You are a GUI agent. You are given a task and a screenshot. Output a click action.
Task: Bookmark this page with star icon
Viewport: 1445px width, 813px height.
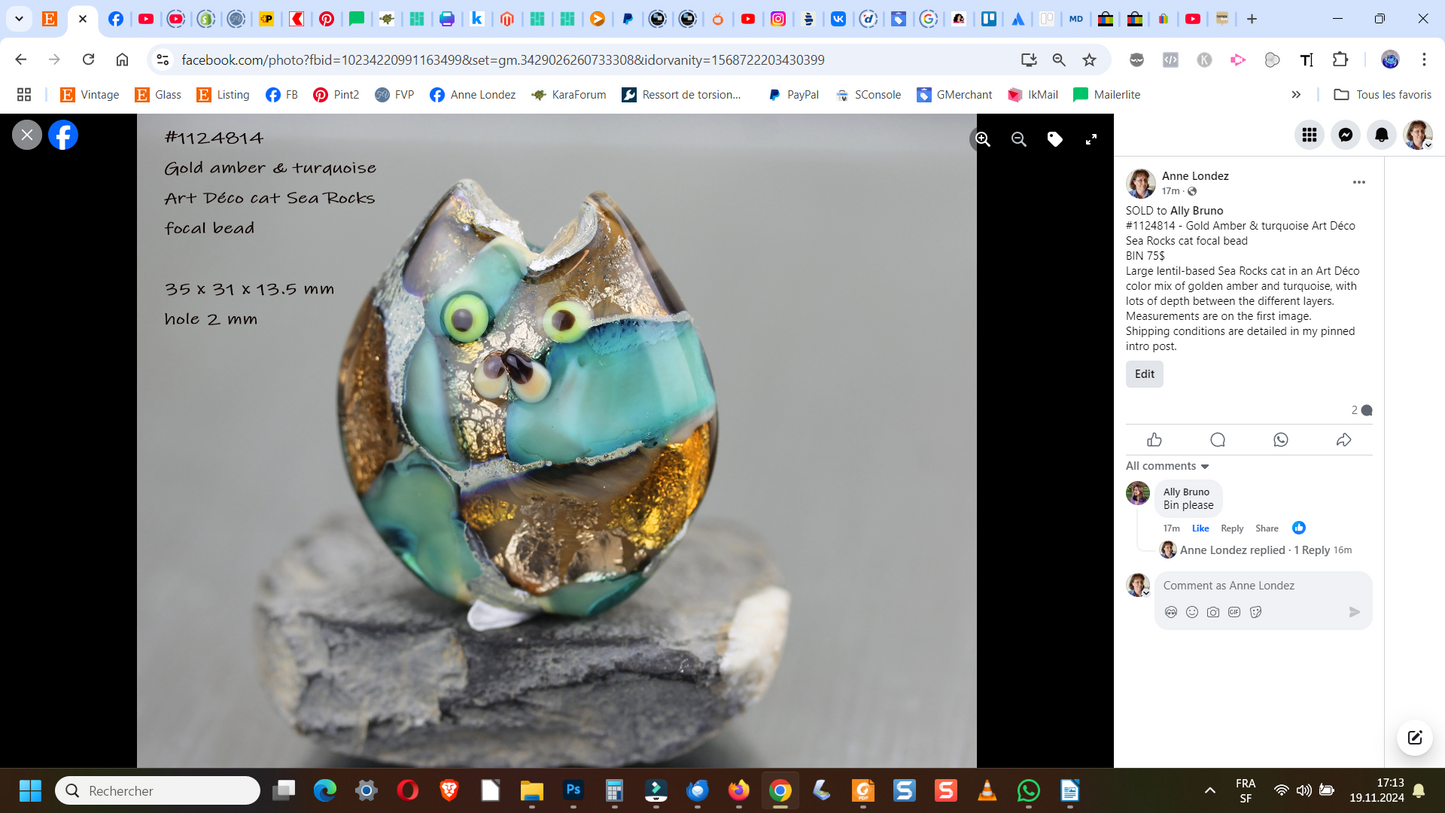pos(1089,60)
